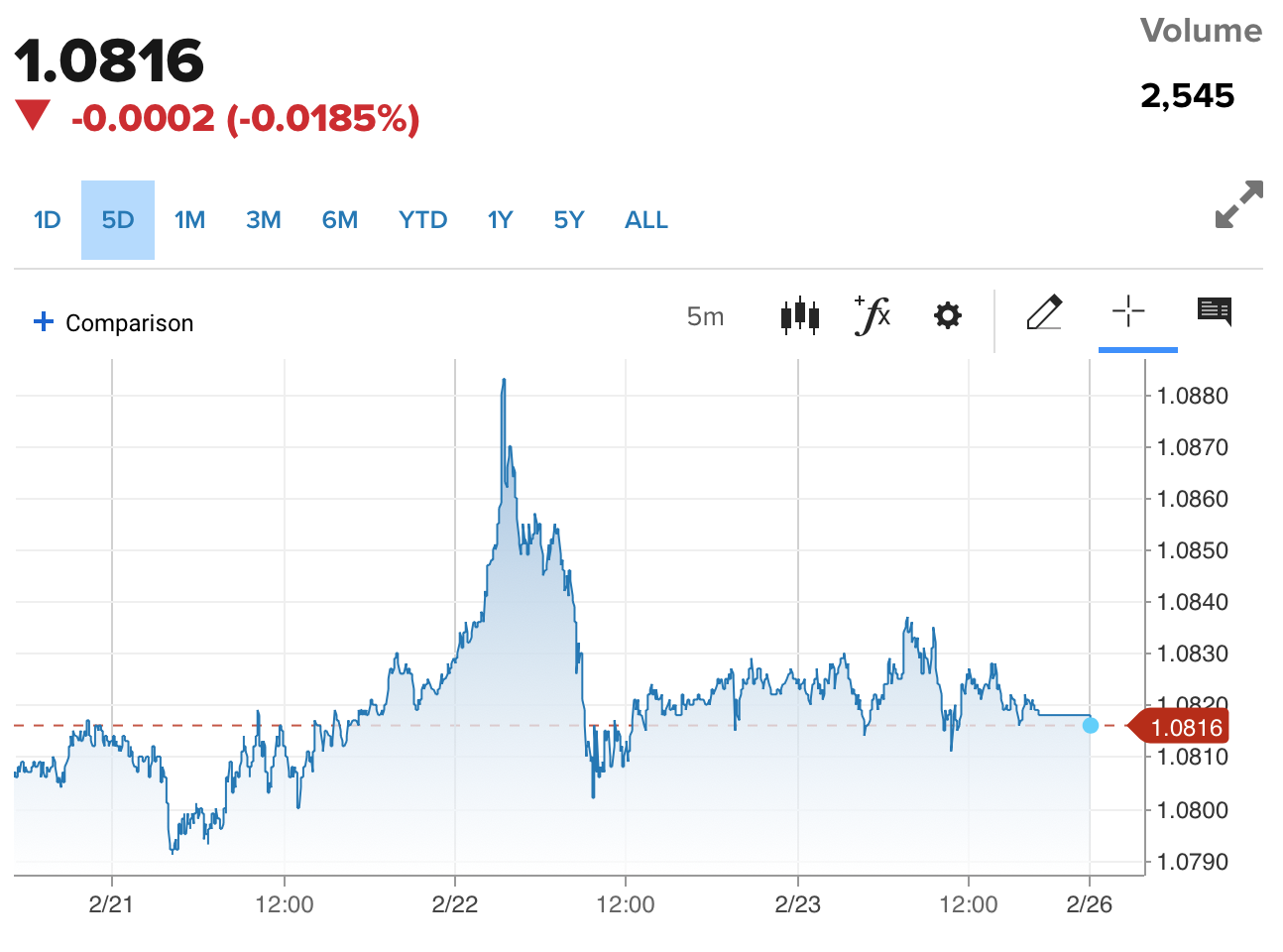Open the candlestick chart type menu
Screen dimensions: 1283x952
pos(800,316)
